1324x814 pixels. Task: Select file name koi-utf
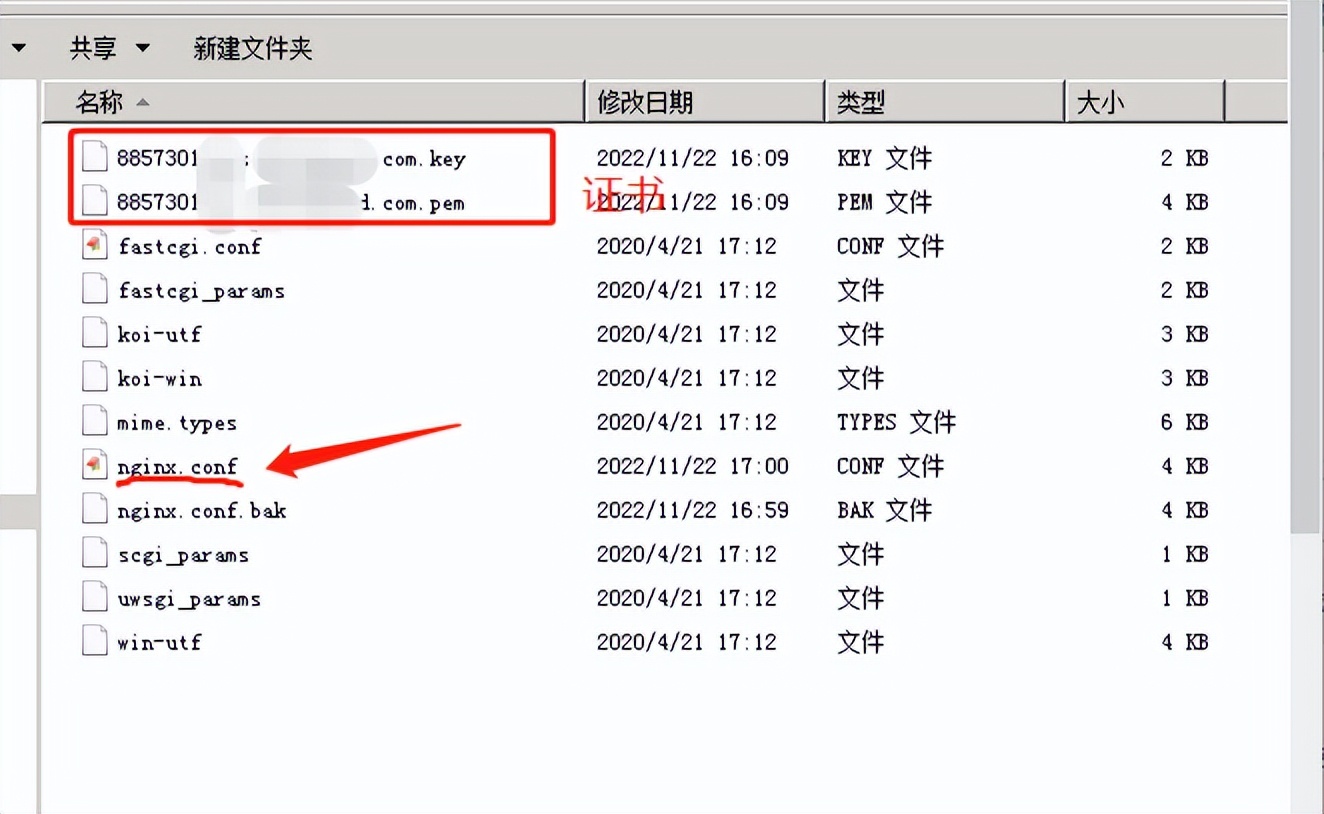[159, 334]
